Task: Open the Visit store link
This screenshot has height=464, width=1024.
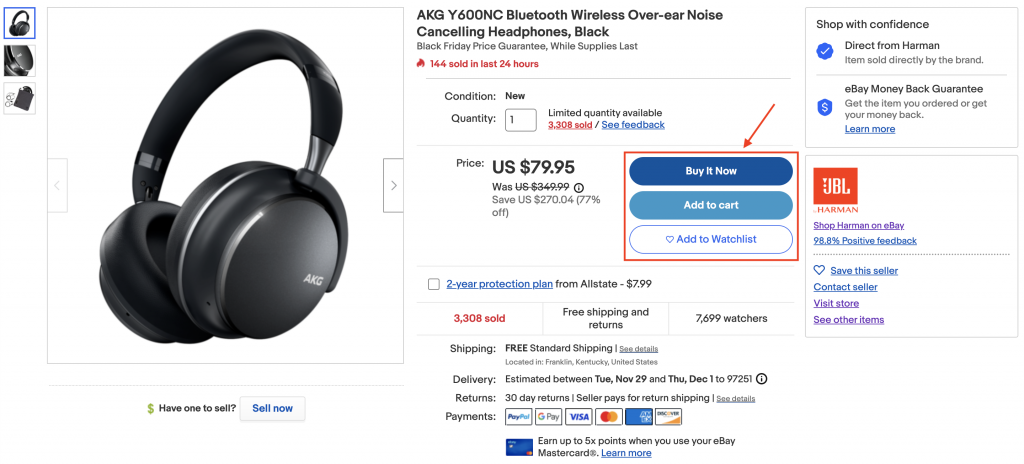Action: (x=836, y=303)
